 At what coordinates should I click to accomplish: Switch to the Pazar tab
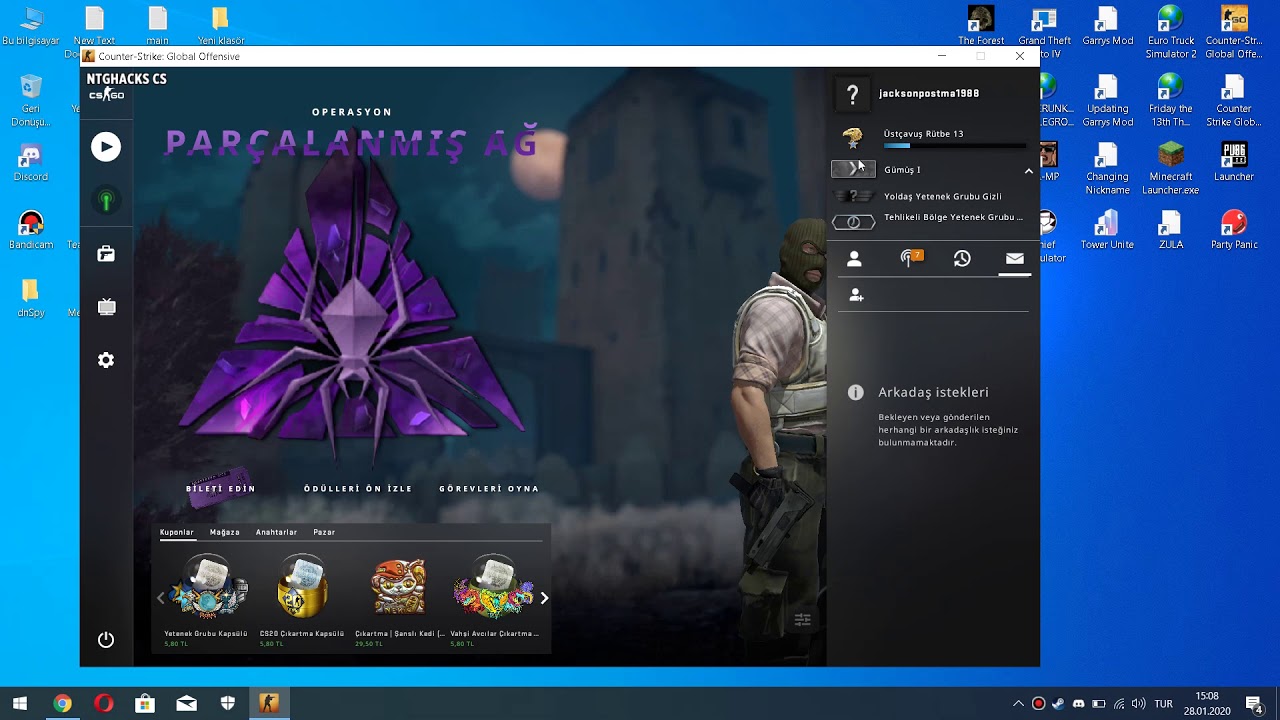point(324,532)
